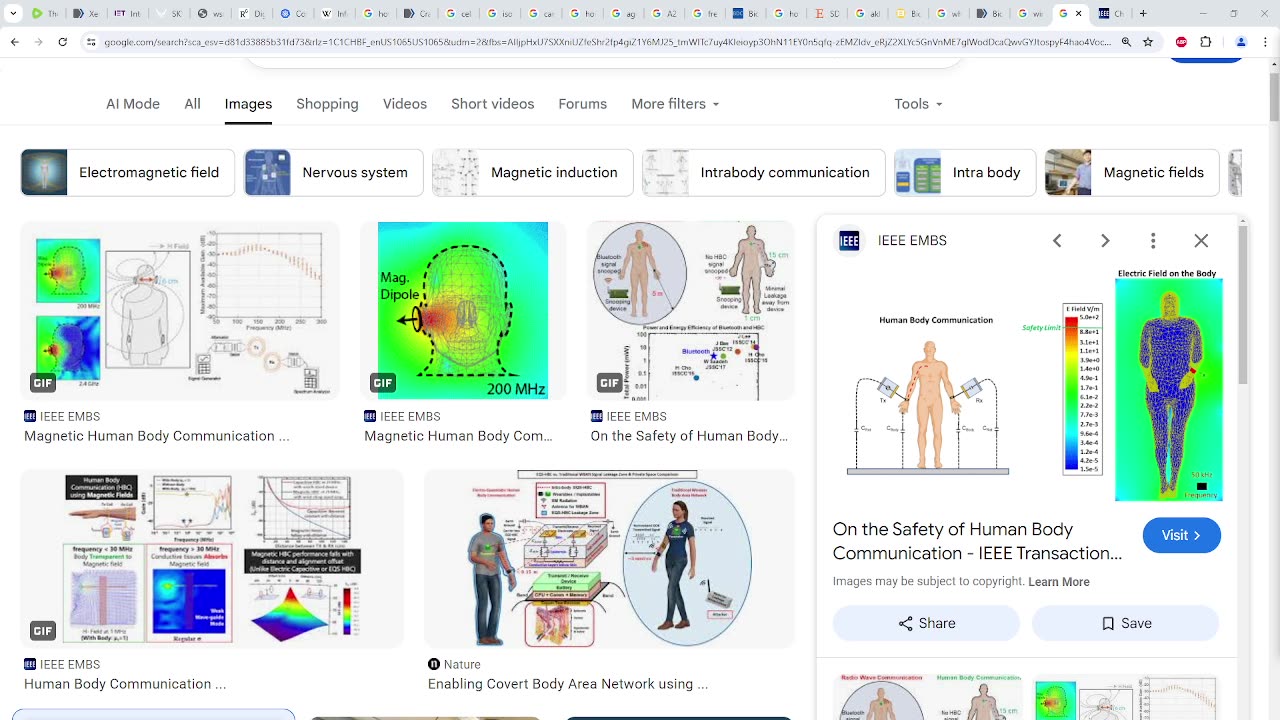Click 'Human Body Communication ...' result title

coord(125,684)
